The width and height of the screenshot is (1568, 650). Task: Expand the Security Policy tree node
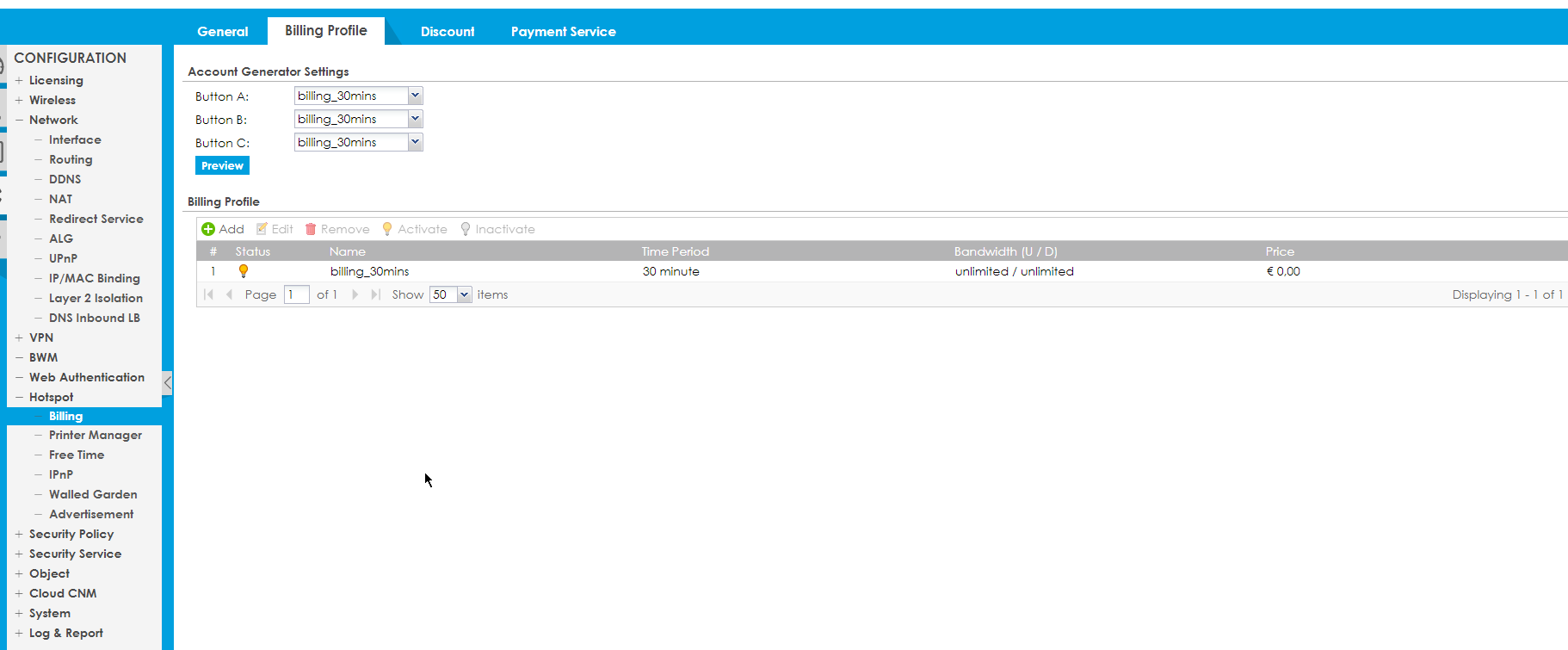pyautogui.click(x=19, y=534)
